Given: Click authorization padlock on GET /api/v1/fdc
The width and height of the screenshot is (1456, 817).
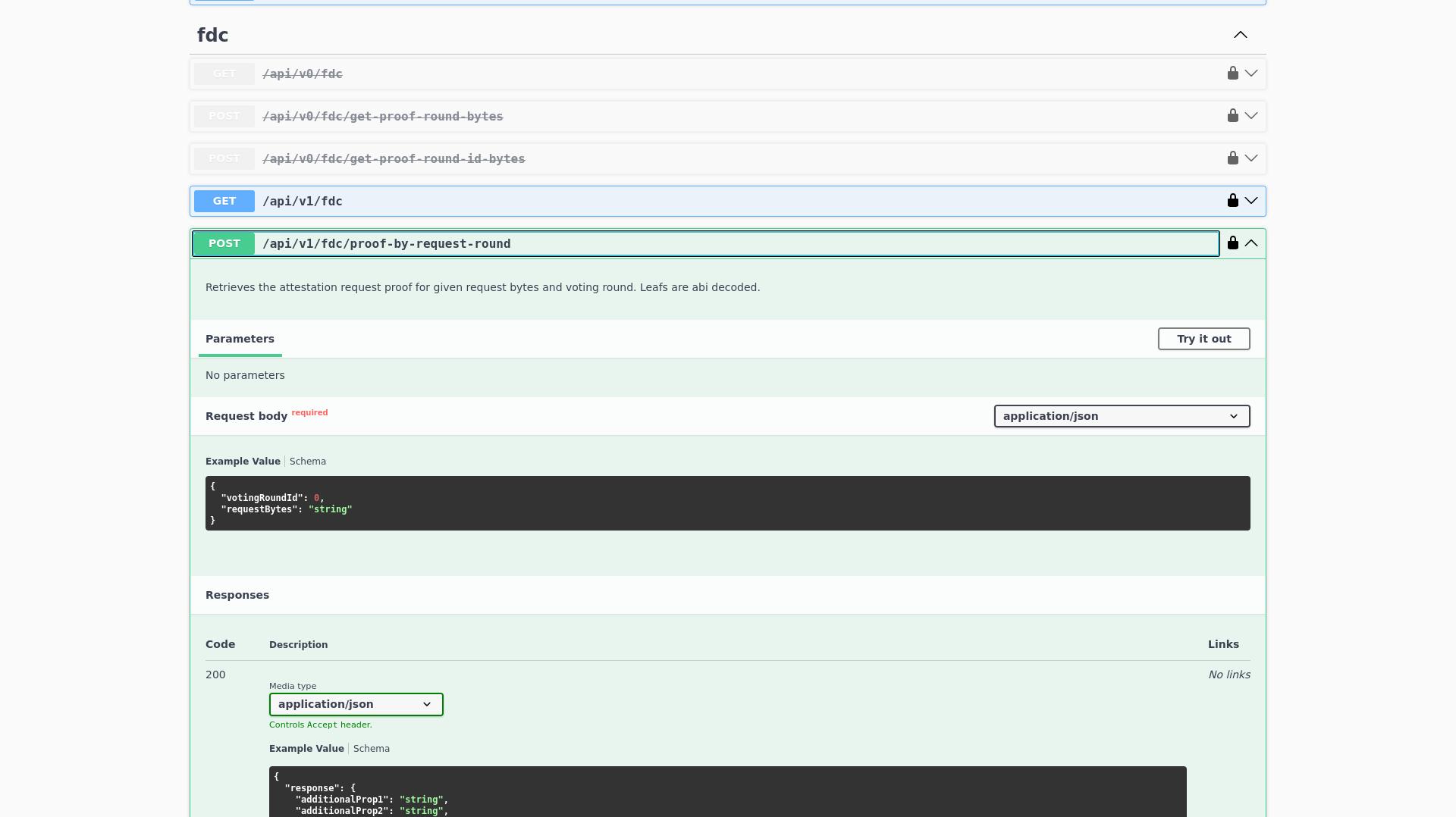Looking at the screenshot, I should (x=1232, y=201).
